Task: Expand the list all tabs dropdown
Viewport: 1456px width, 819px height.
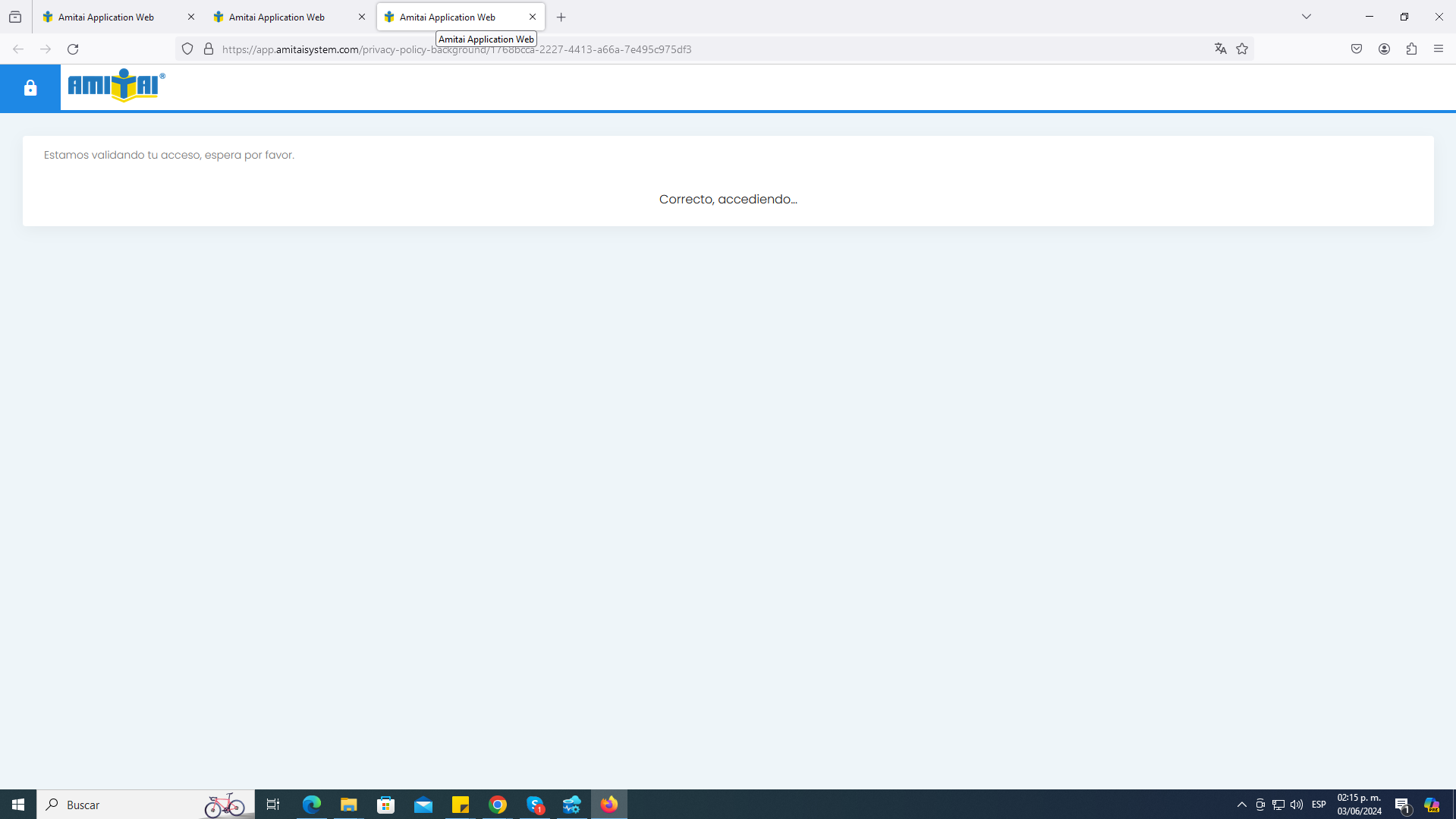Action: tap(1307, 17)
